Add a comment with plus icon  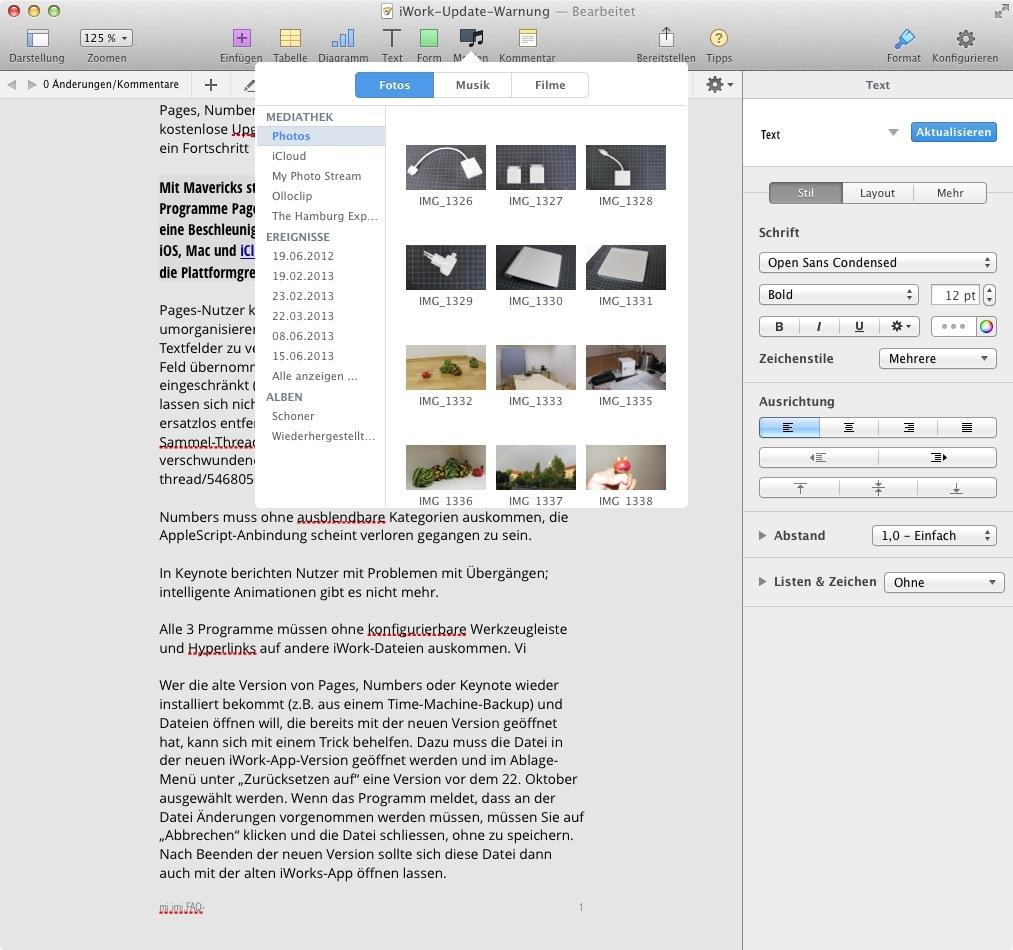pyautogui.click(x=211, y=85)
